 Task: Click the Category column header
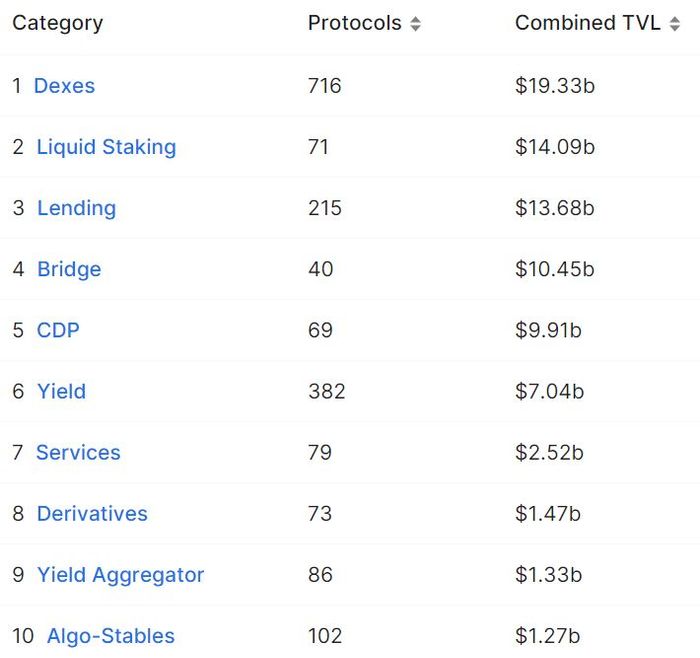(x=58, y=24)
